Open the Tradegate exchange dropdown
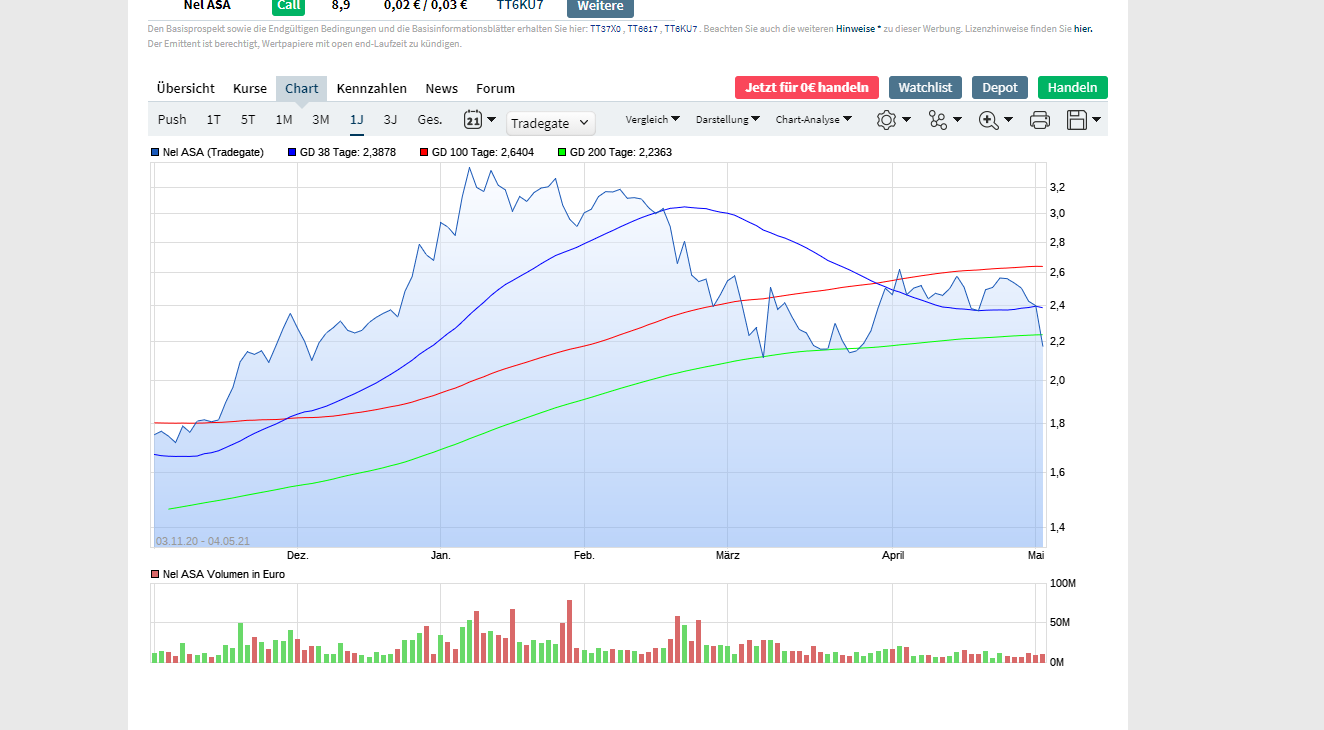1324x730 pixels. tap(550, 123)
